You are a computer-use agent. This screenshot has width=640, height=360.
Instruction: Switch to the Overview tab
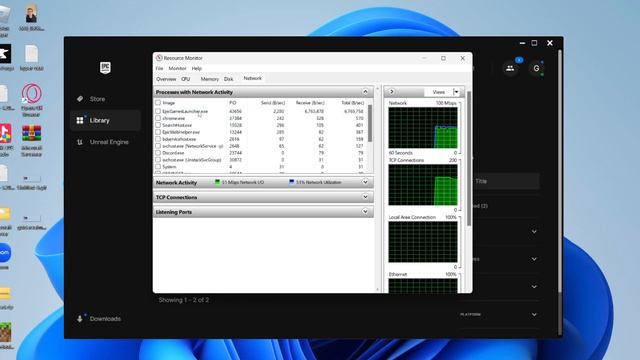coord(166,79)
